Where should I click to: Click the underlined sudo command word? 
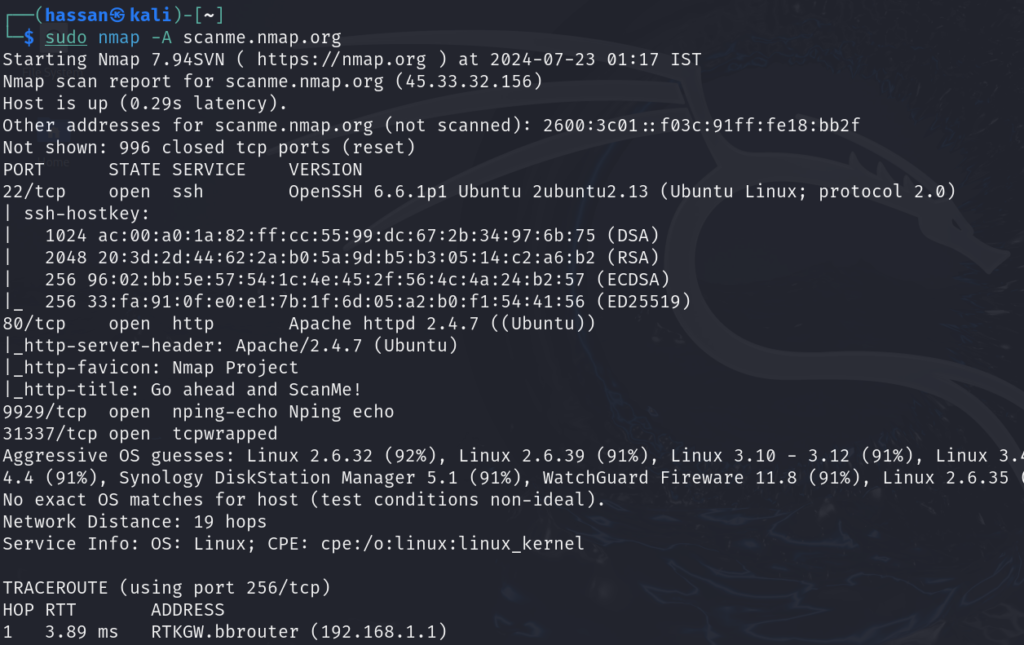point(65,37)
